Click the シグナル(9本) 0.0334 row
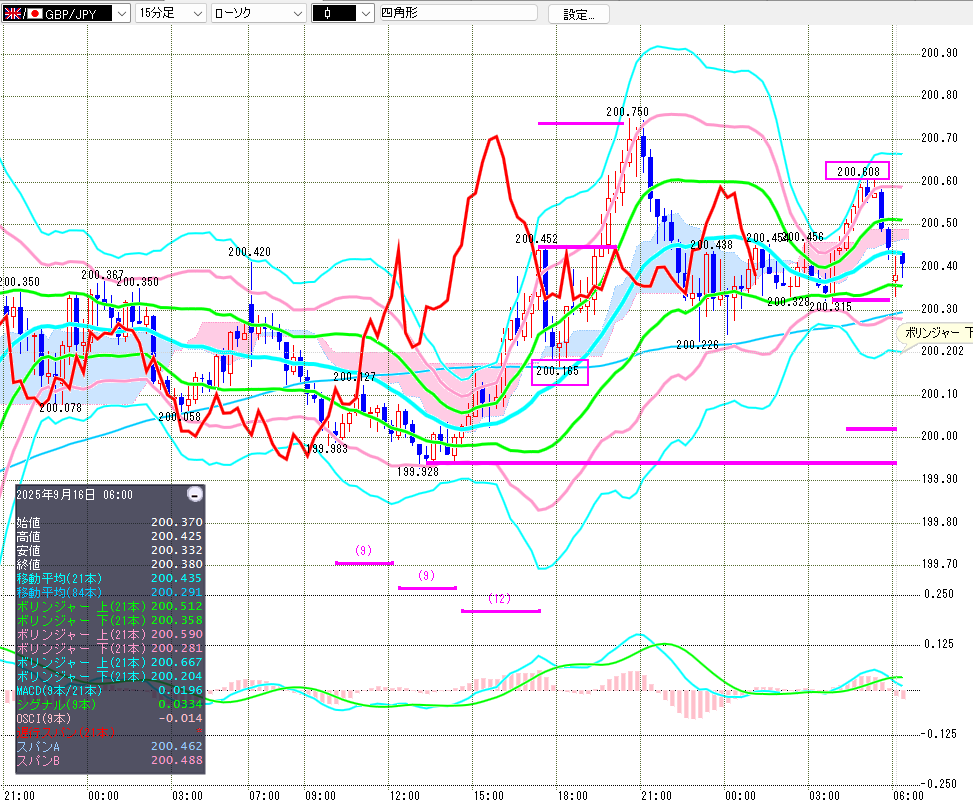The width and height of the screenshot is (973, 805). tap(109, 704)
